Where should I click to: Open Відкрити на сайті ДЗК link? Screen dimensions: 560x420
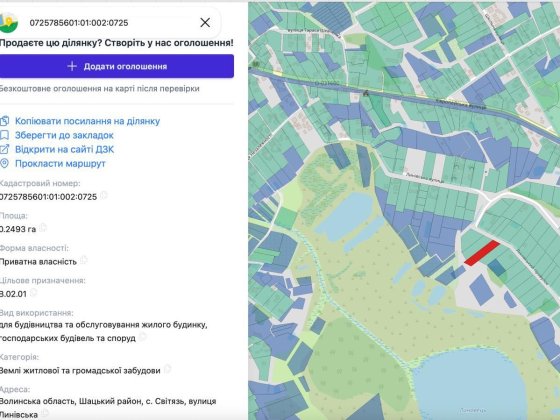point(64,149)
